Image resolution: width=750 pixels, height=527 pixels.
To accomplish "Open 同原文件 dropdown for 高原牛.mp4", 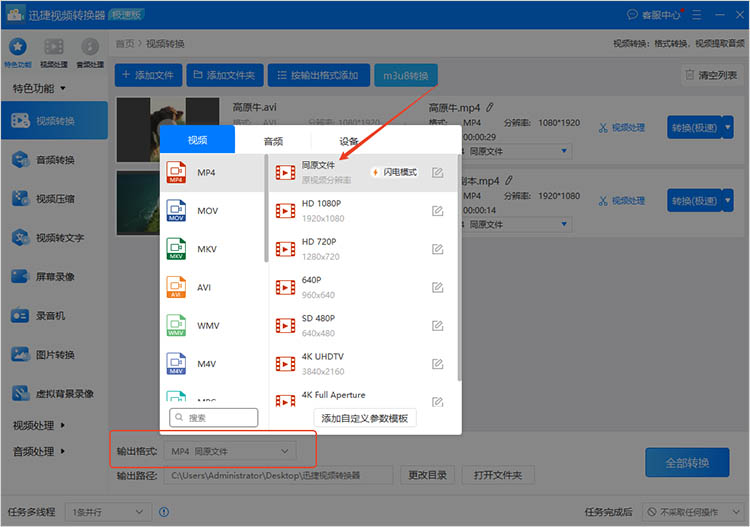I will tap(517, 151).
